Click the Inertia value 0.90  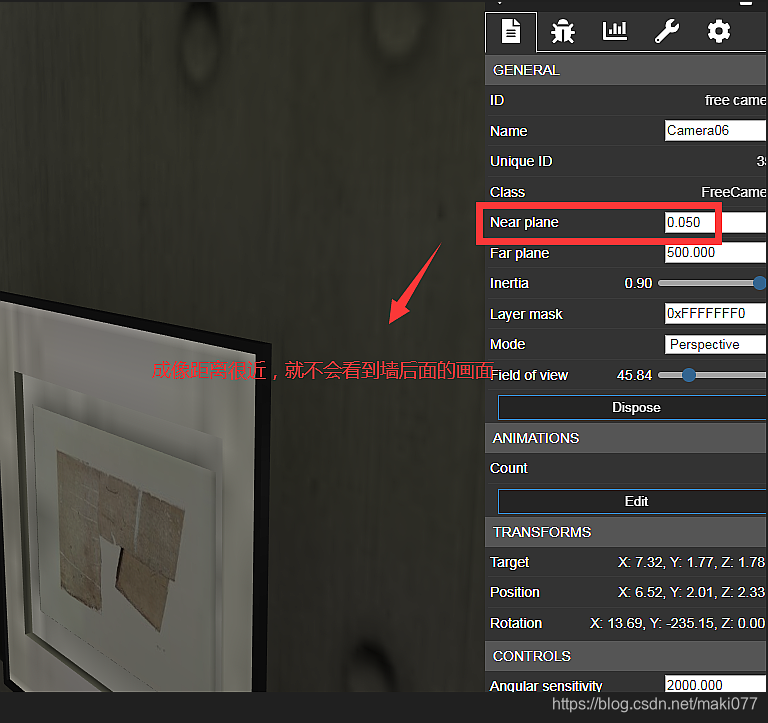pos(638,283)
